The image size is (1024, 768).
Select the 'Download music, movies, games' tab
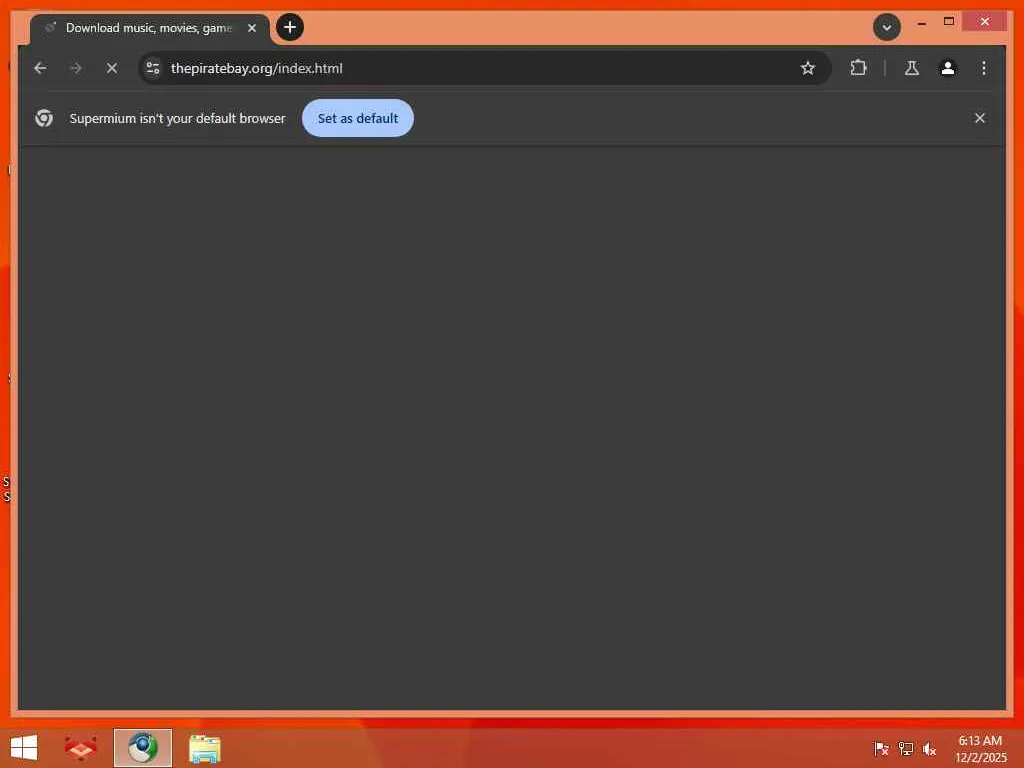[149, 28]
